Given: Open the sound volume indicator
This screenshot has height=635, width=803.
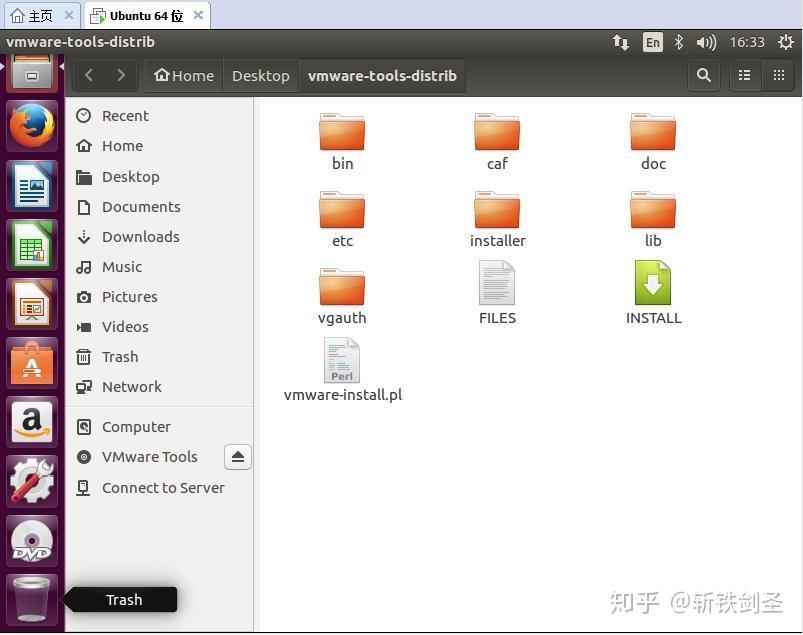Looking at the screenshot, I should [x=706, y=42].
